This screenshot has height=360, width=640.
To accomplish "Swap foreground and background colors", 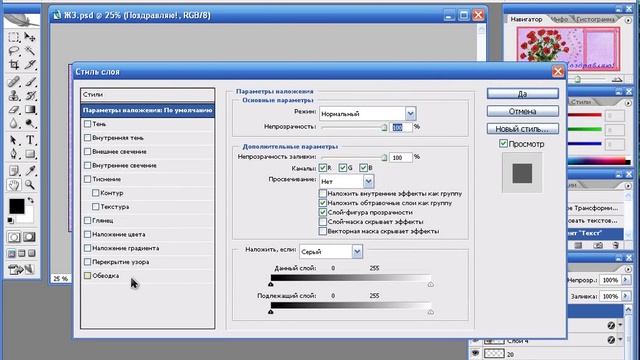I will pos(31,200).
